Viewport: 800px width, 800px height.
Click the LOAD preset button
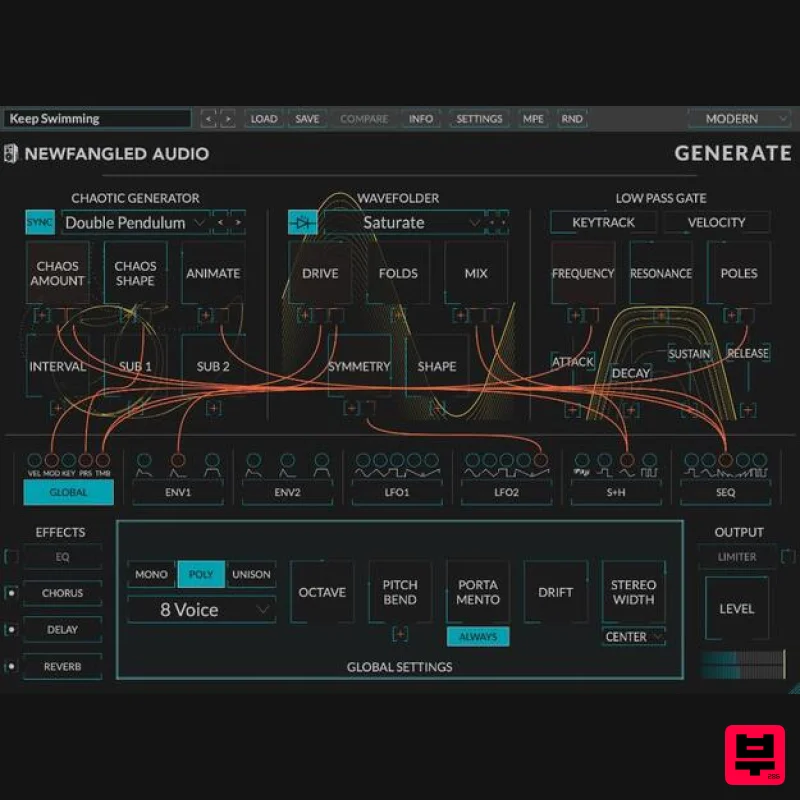[x=263, y=118]
